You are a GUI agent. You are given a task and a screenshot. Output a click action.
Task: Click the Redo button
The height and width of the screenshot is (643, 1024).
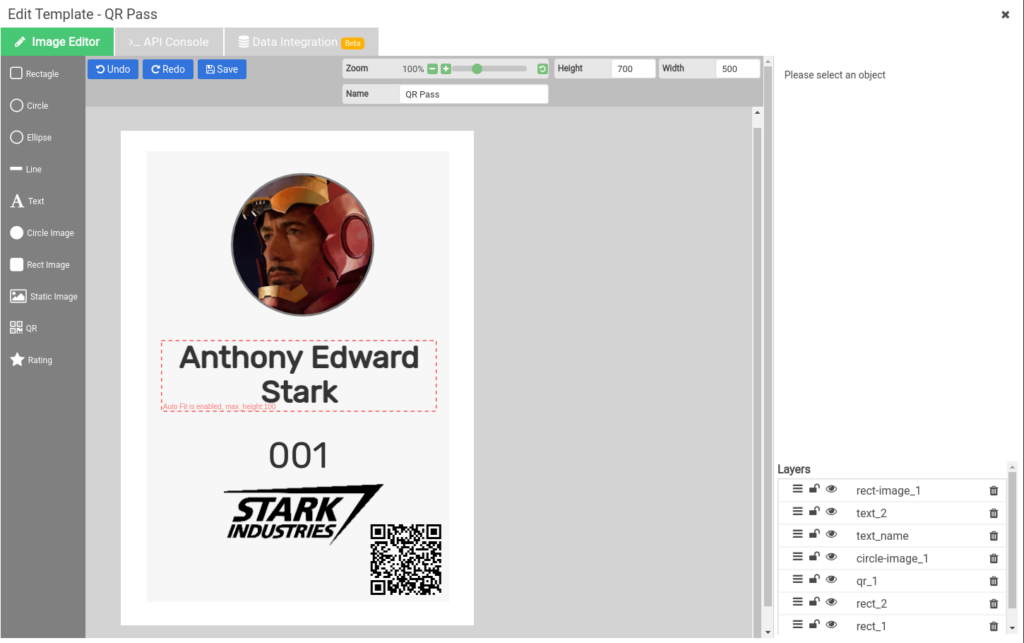point(168,69)
